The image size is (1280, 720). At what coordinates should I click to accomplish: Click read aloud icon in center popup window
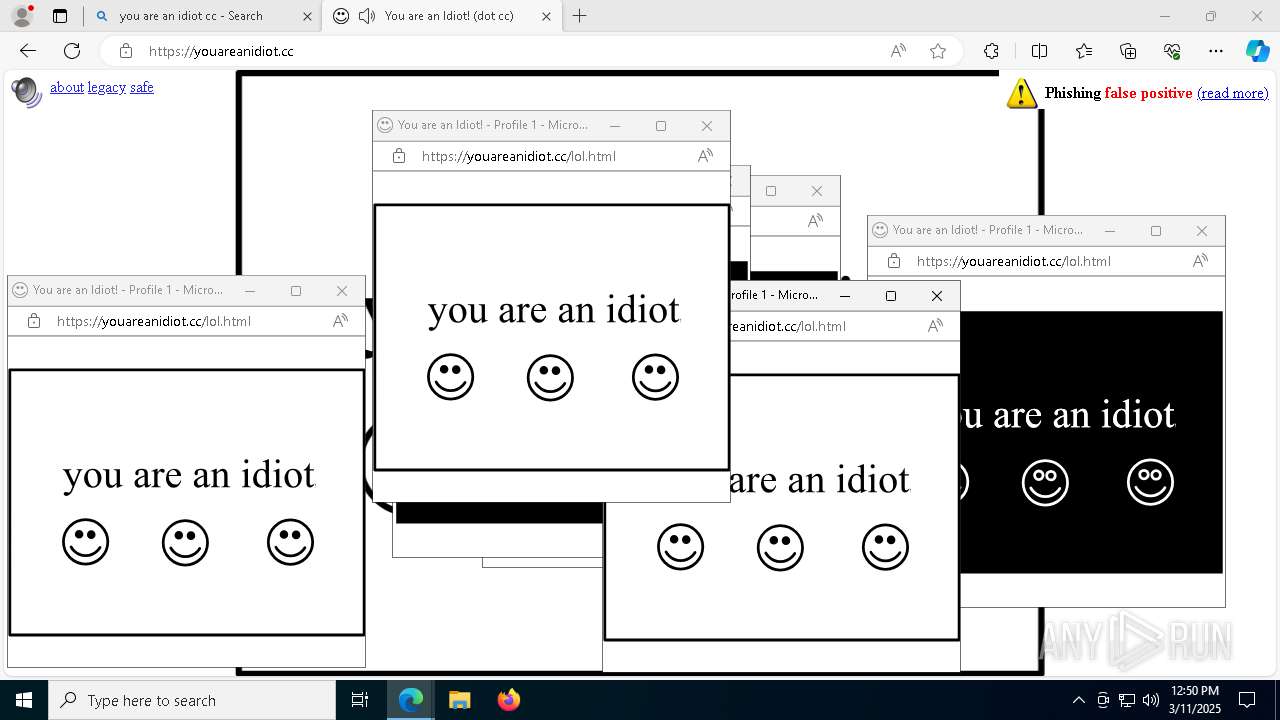[705, 156]
